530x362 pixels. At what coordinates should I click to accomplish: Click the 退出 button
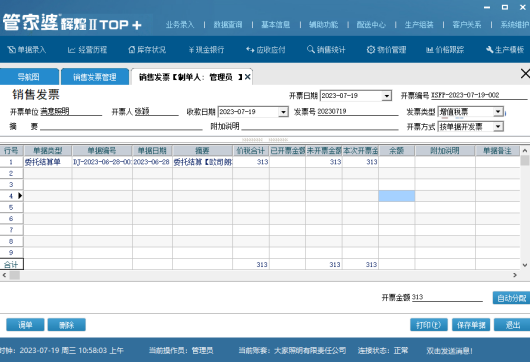pos(512,325)
